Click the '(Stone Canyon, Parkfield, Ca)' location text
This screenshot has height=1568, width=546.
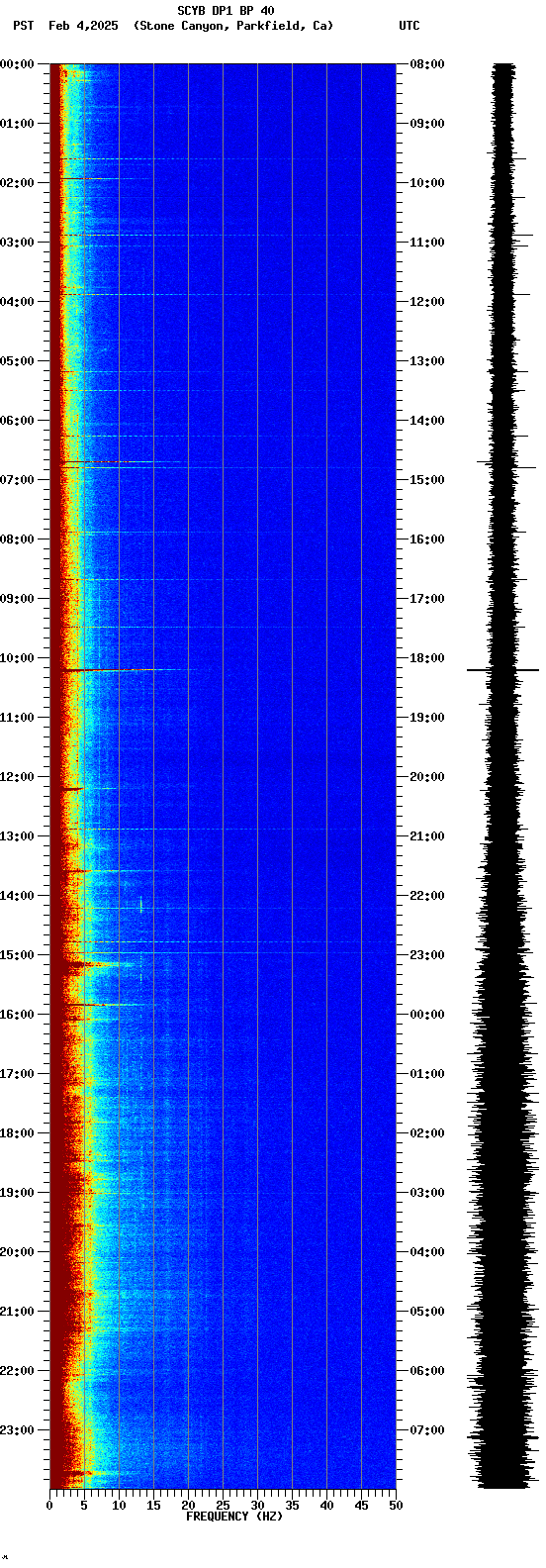coord(233,26)
